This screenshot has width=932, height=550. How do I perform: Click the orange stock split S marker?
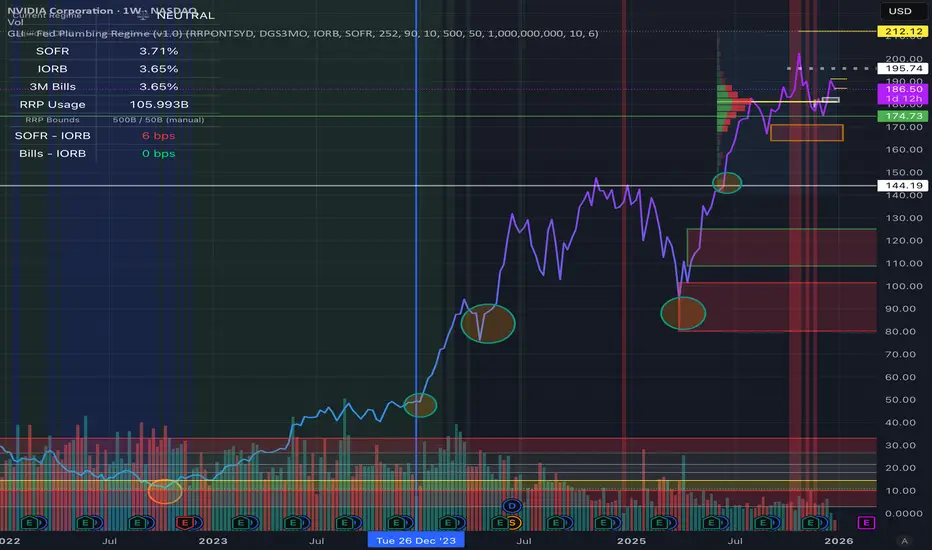pyautogui.click(x=512, y=523)
